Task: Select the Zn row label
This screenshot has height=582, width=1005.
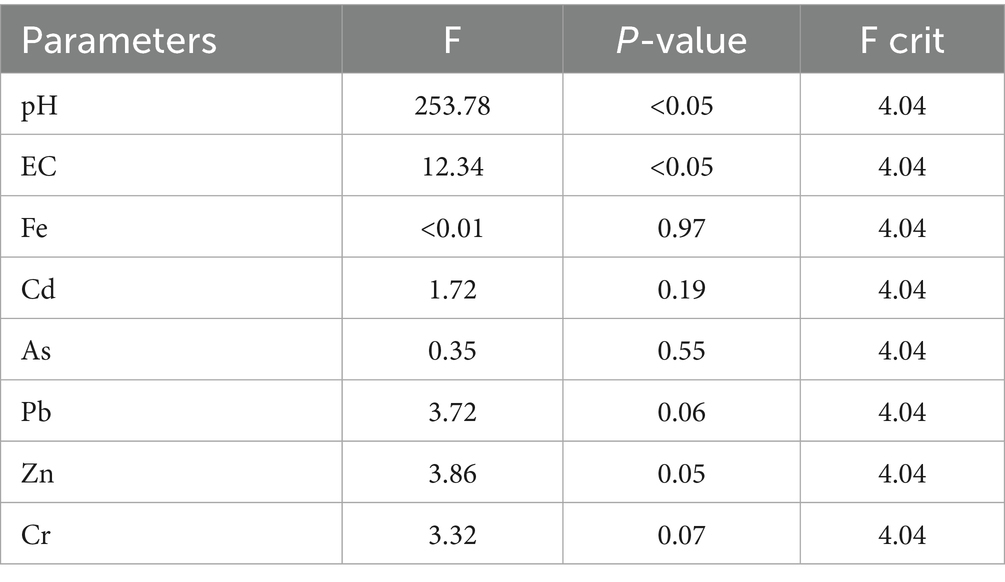Action: coord(38,474)
